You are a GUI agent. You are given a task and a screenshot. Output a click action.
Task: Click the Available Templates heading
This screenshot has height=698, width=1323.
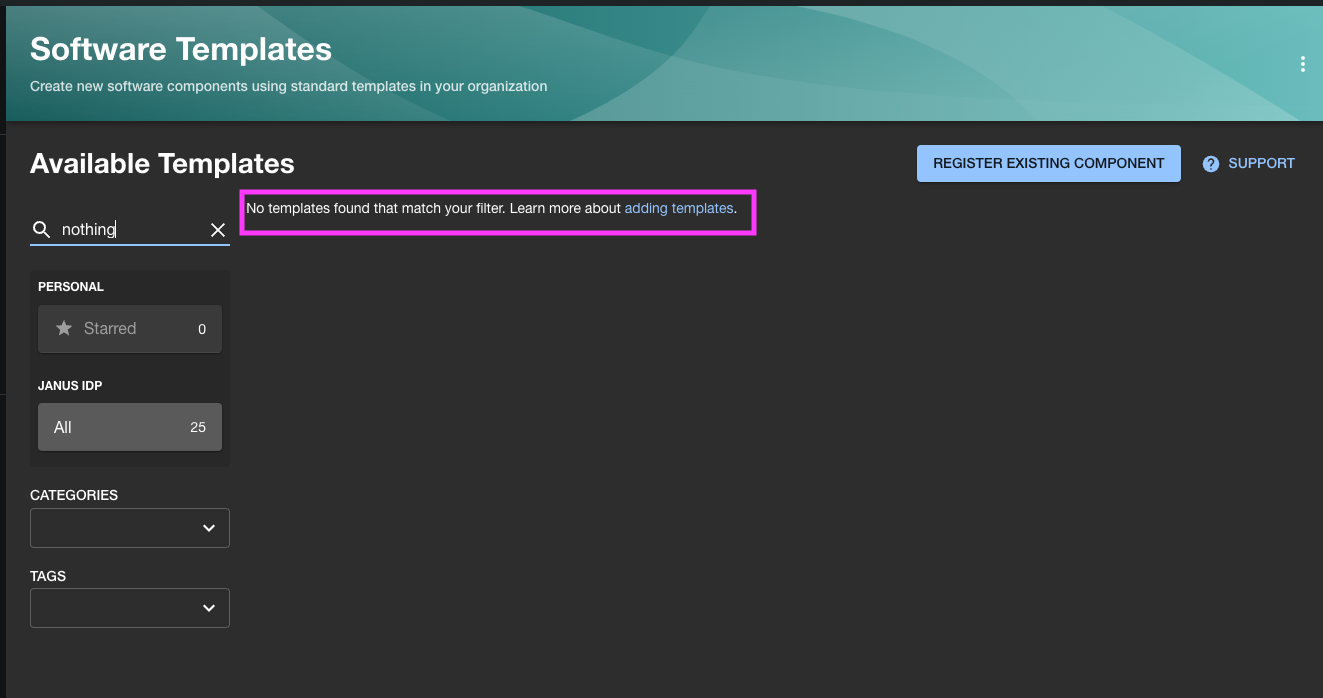click(162, 163)
